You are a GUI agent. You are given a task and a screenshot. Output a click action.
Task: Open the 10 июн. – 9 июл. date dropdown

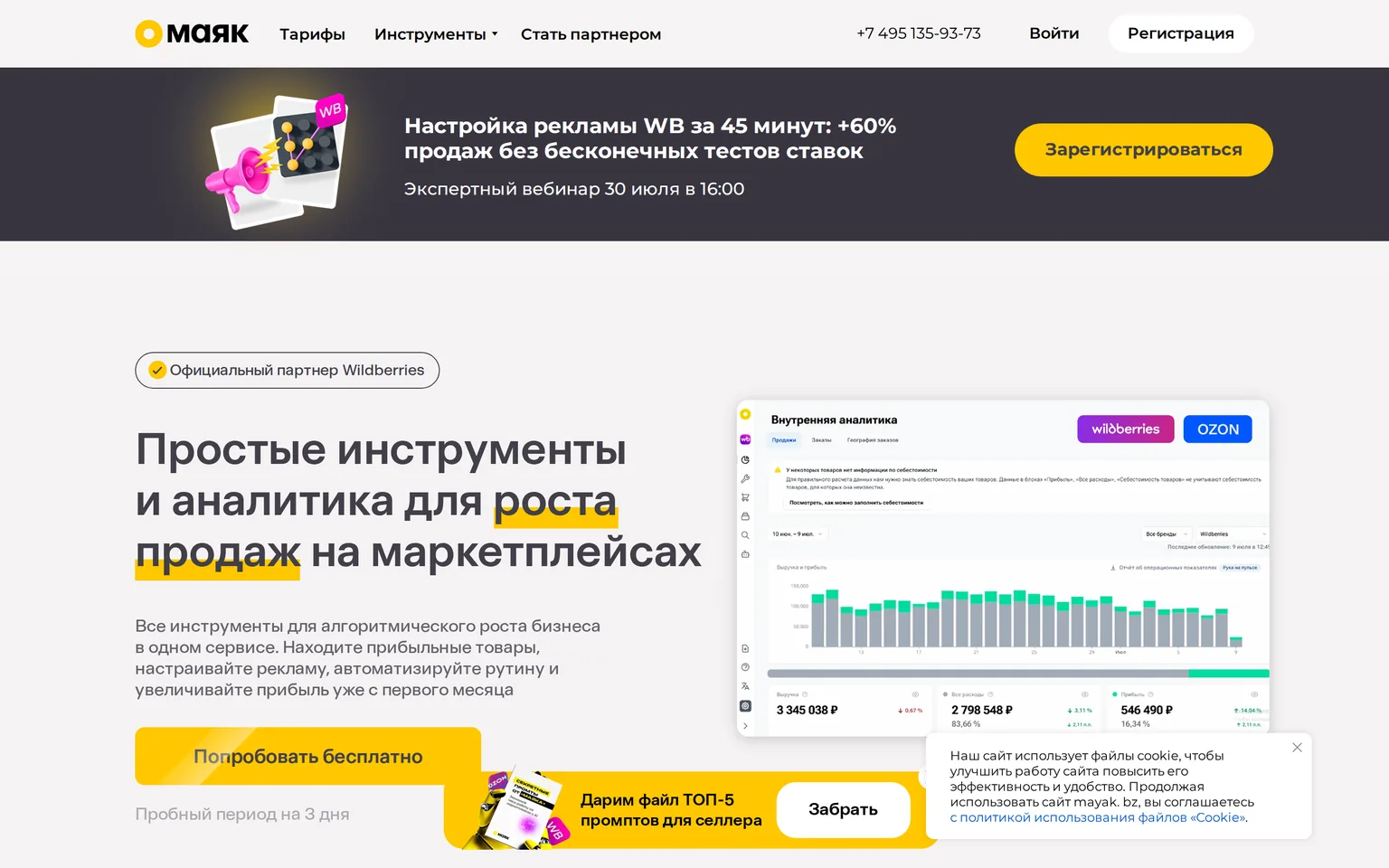797,534
